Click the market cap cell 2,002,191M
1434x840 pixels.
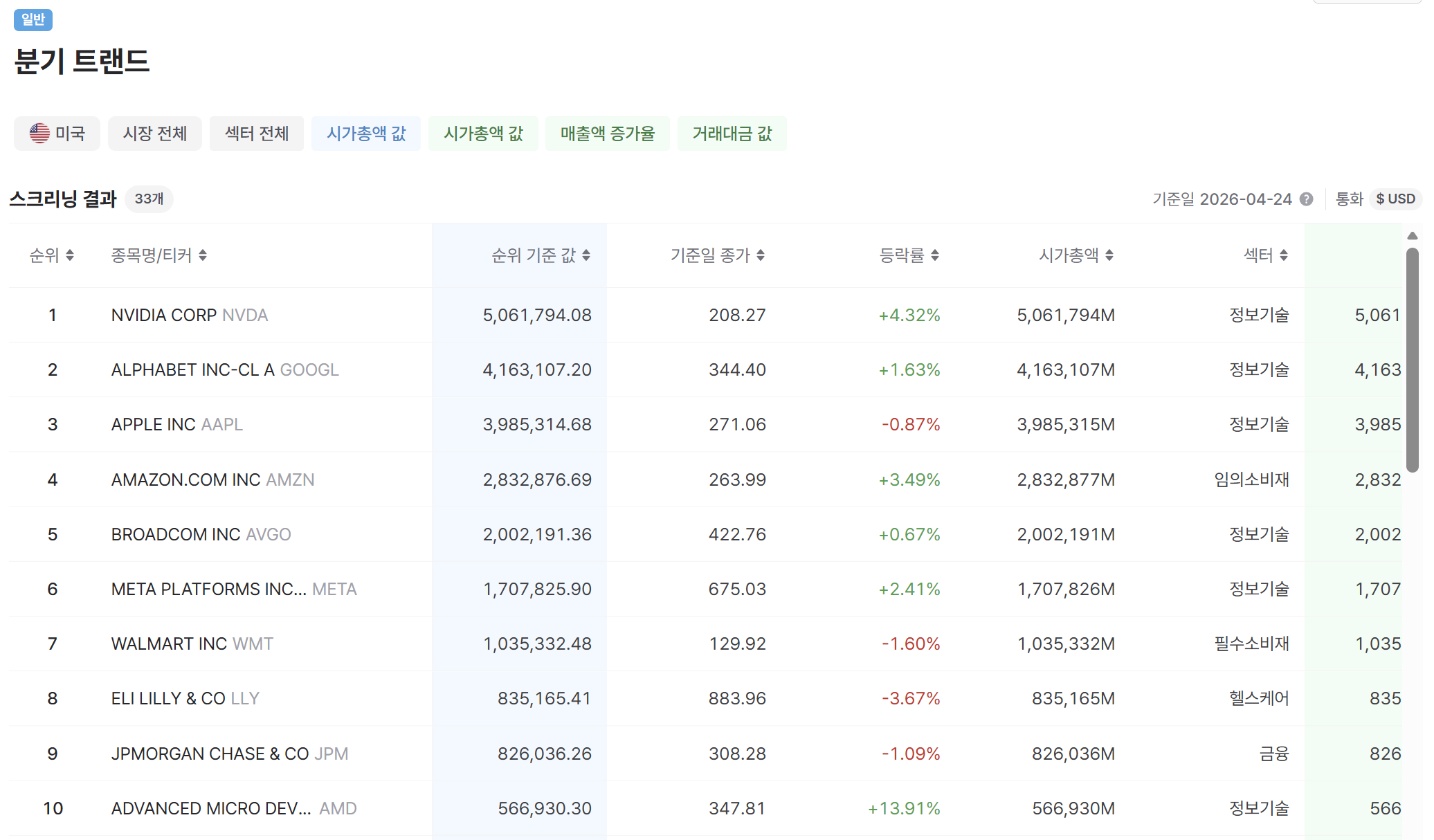[x=1066, y=534]
